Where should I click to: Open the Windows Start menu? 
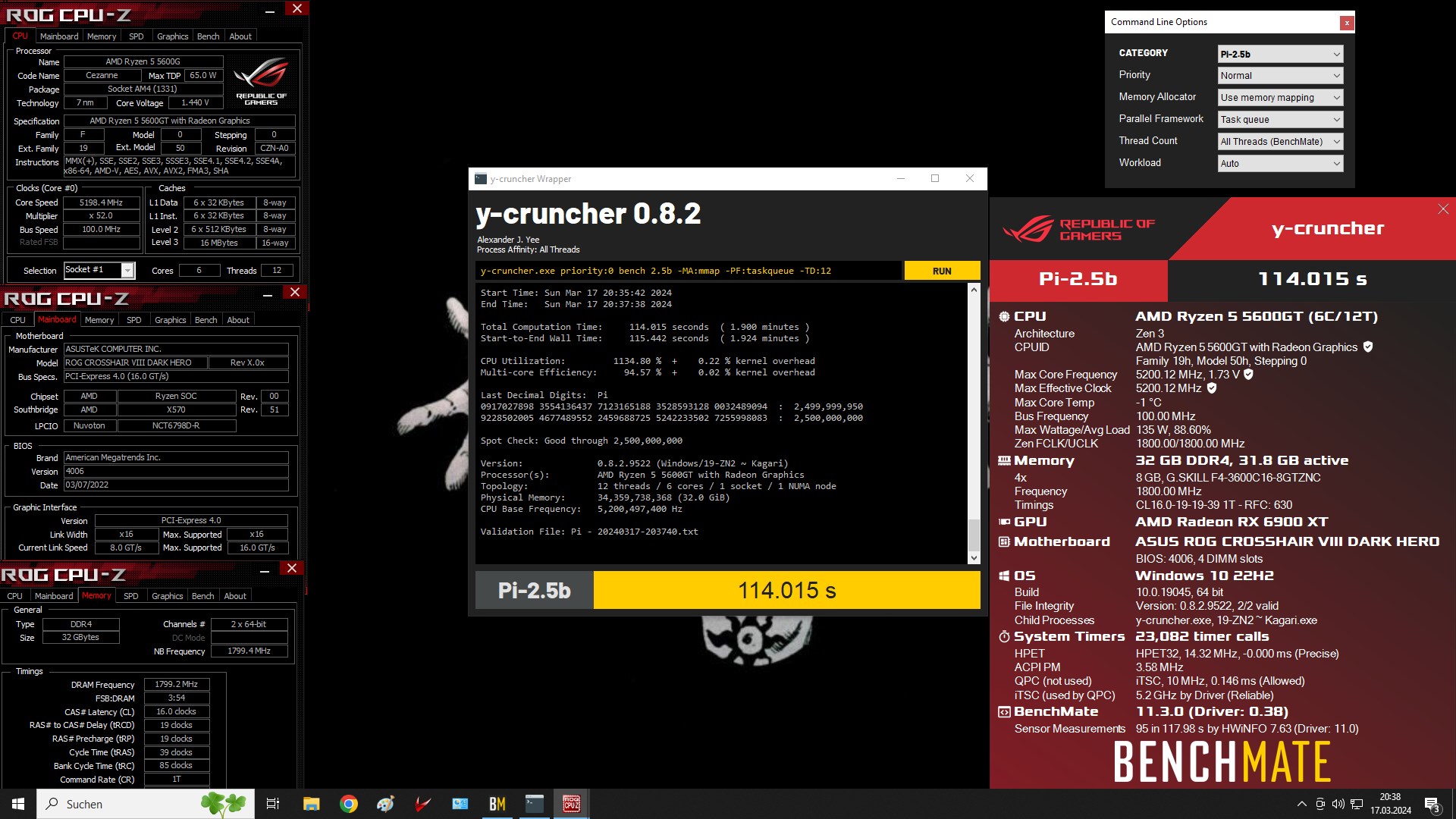(x=18, y=804)
